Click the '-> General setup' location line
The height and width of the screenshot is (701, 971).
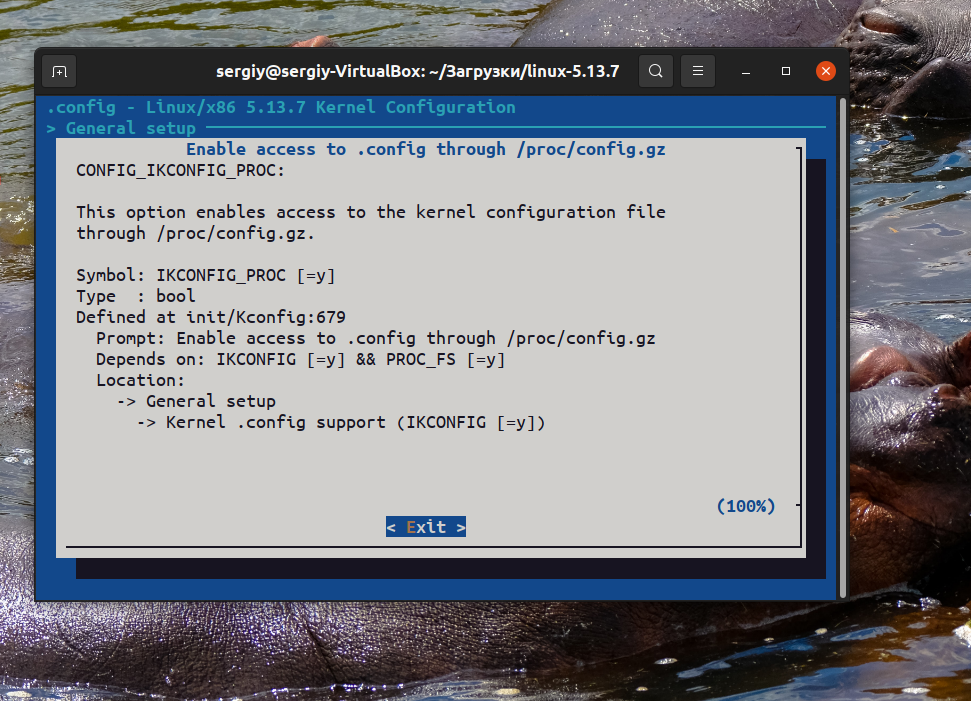point(196,401)
